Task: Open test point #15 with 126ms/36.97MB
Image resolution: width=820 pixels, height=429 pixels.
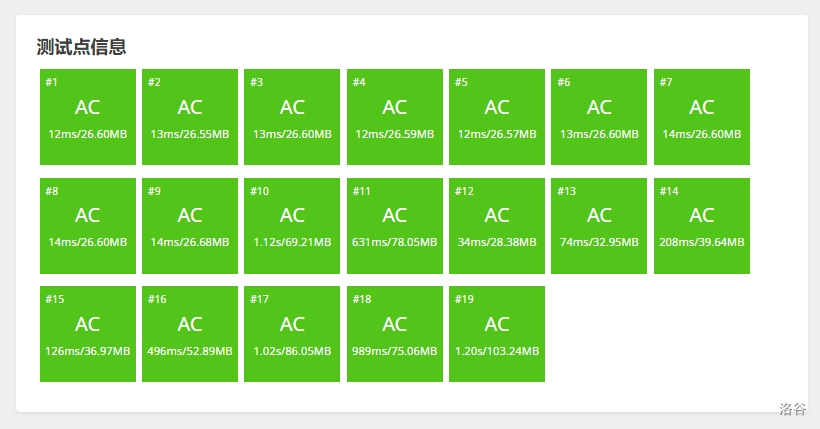Action: tap(88, 334)
